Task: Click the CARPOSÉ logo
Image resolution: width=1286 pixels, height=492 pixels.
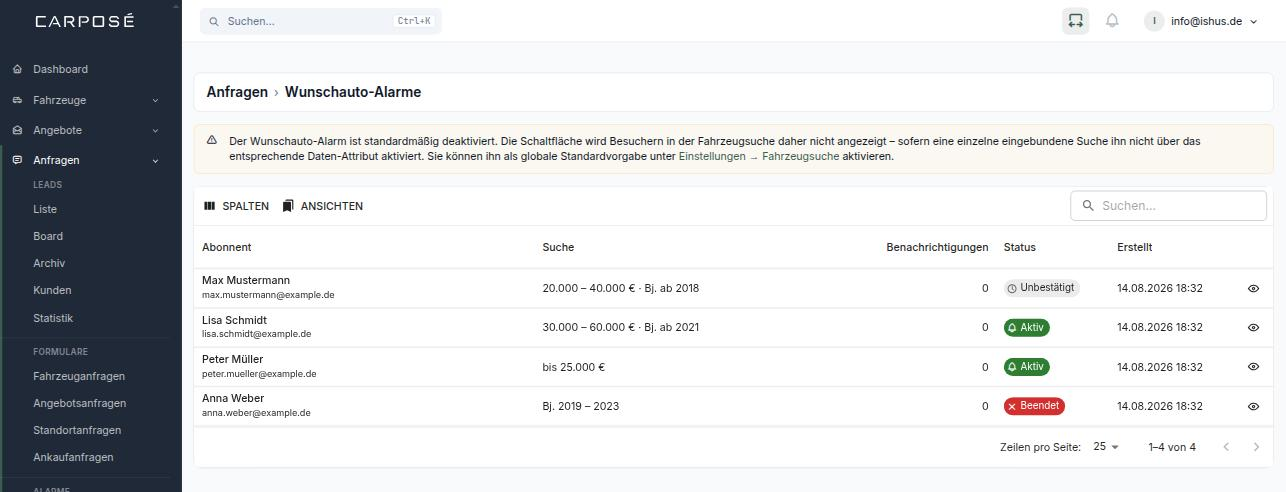Action: point(84,21)
